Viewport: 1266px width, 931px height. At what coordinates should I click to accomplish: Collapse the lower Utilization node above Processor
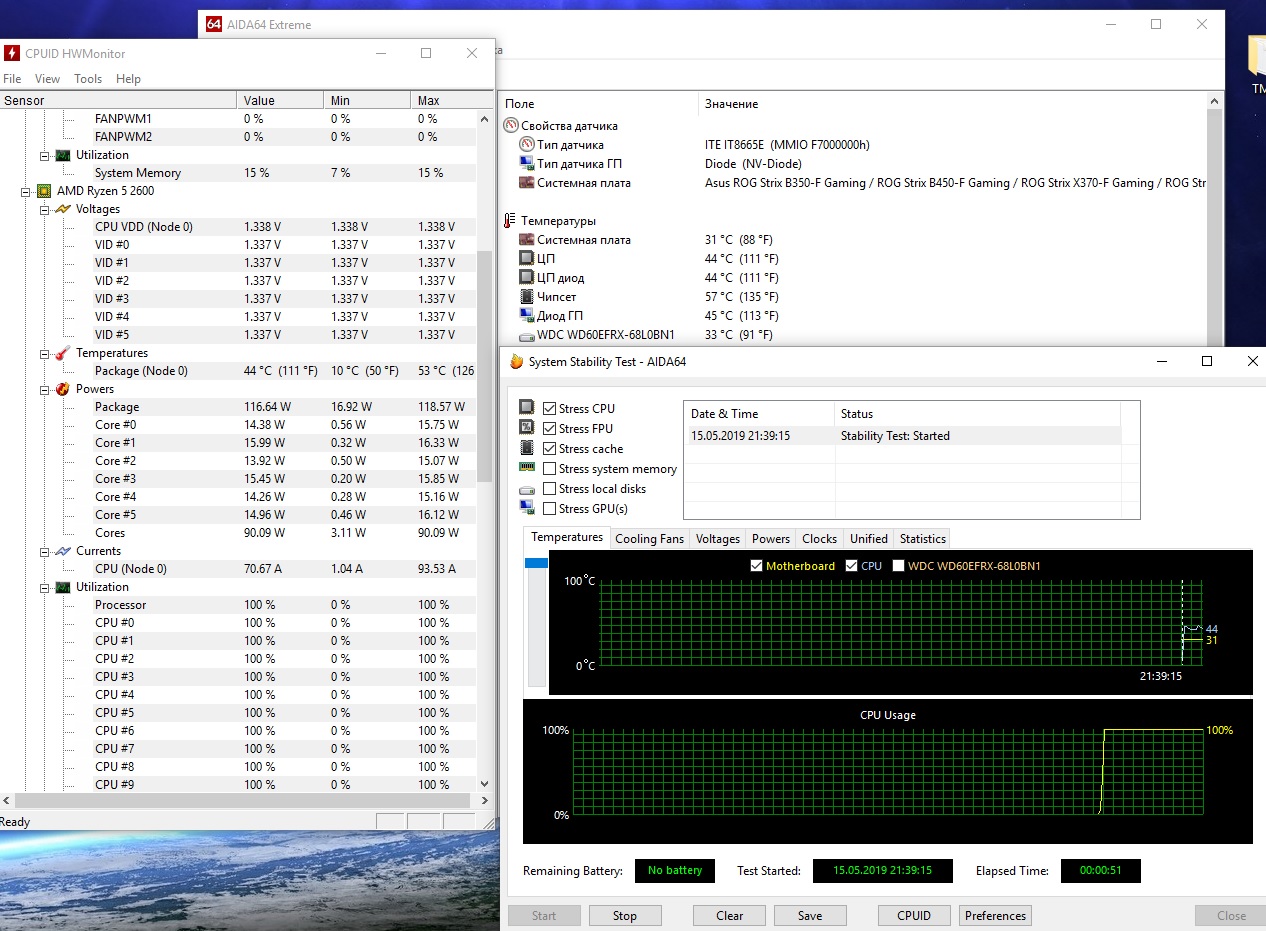[x=44, y=587]
